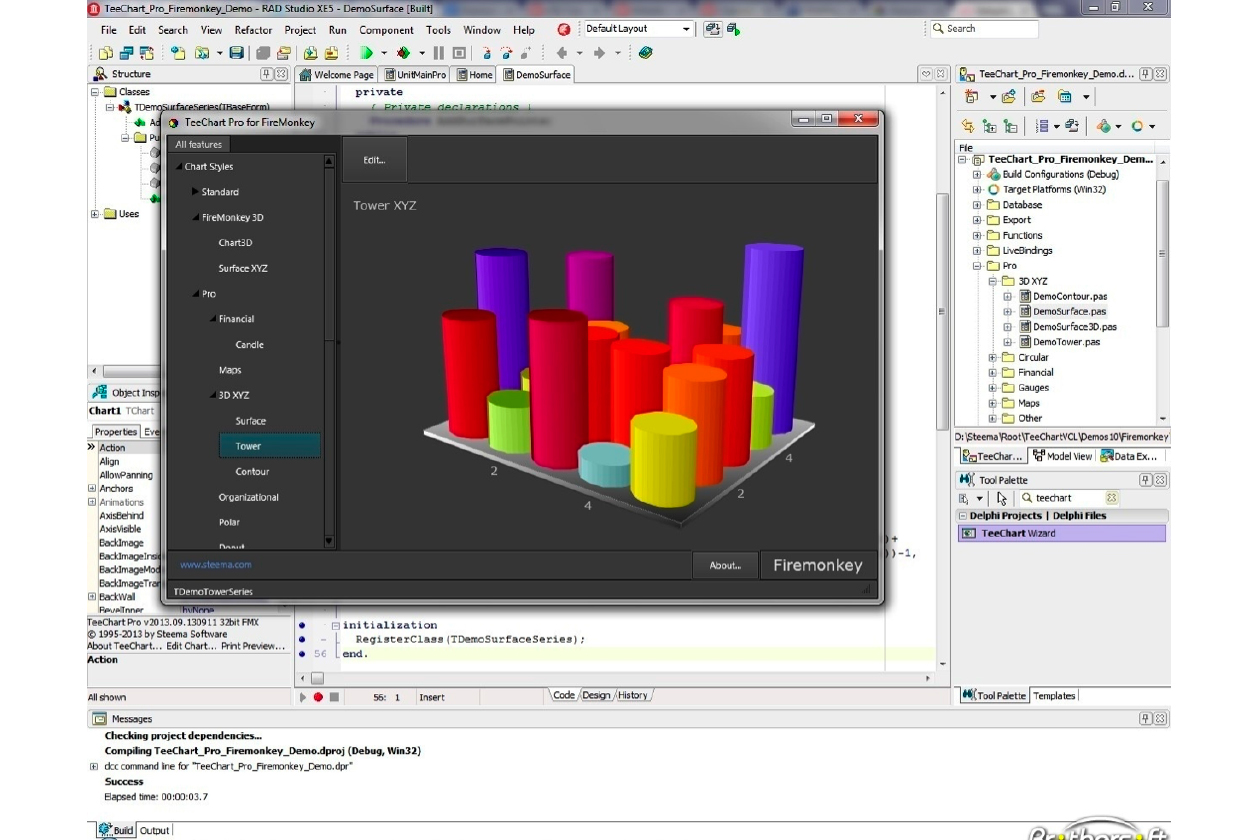Pin the Messages panel
Viewport: 1260px width, 840px height.
(x=1146, y=719)
